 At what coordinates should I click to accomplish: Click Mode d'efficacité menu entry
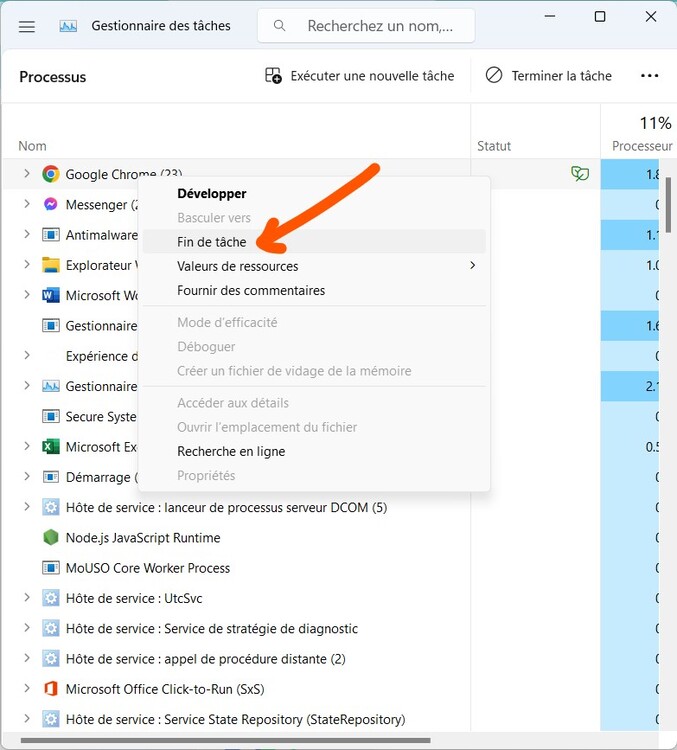(314, 322)
